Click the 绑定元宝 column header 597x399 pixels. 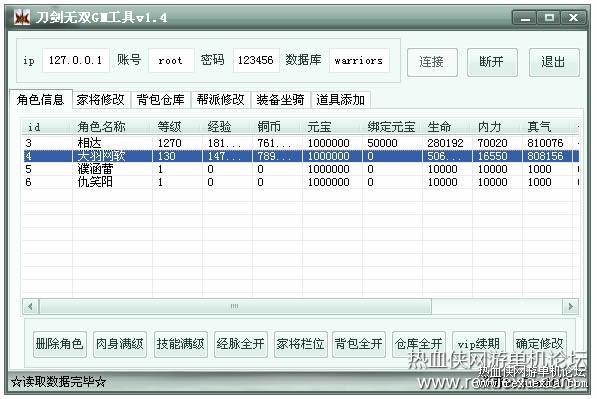[x=392, y=127]
